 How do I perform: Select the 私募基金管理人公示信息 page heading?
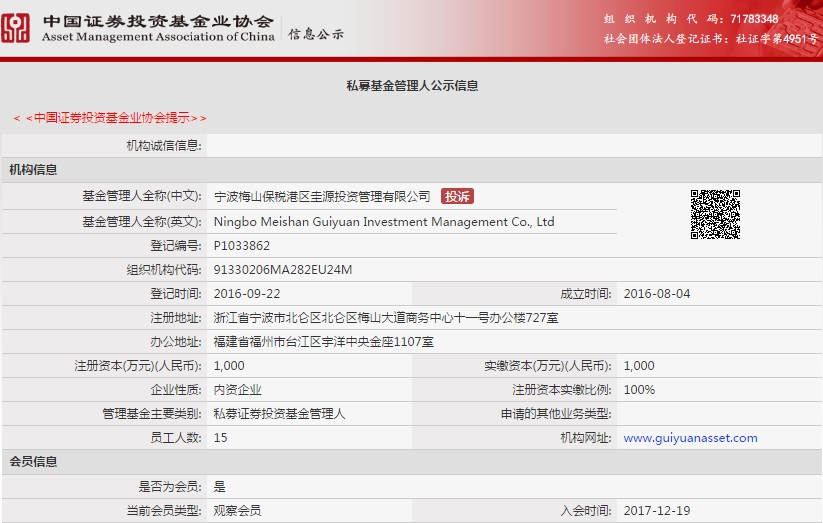[412, 86]
